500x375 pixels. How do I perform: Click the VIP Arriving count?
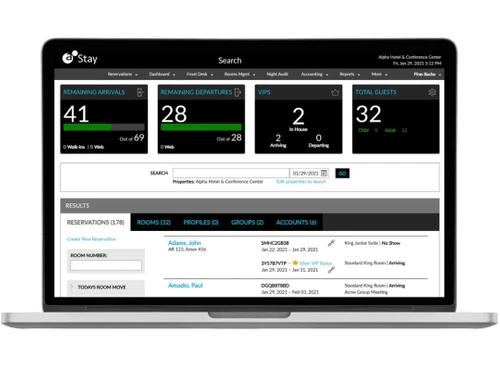[x=278, y=138]
